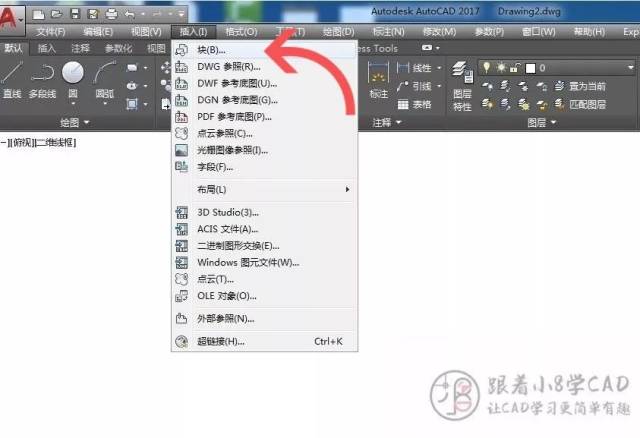
Task: Open 图层特性 layer properties manager
Action: tap(462, 87)
